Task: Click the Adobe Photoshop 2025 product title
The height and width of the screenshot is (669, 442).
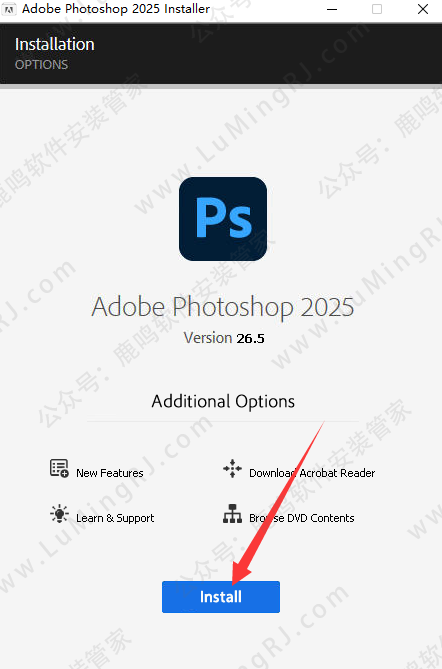Action: pyautogui.click(x=223, y=307)
